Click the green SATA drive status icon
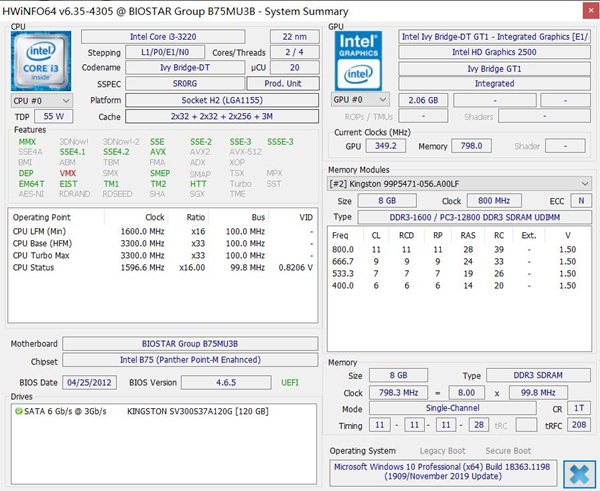600x491 pixels. coord(16,411)
